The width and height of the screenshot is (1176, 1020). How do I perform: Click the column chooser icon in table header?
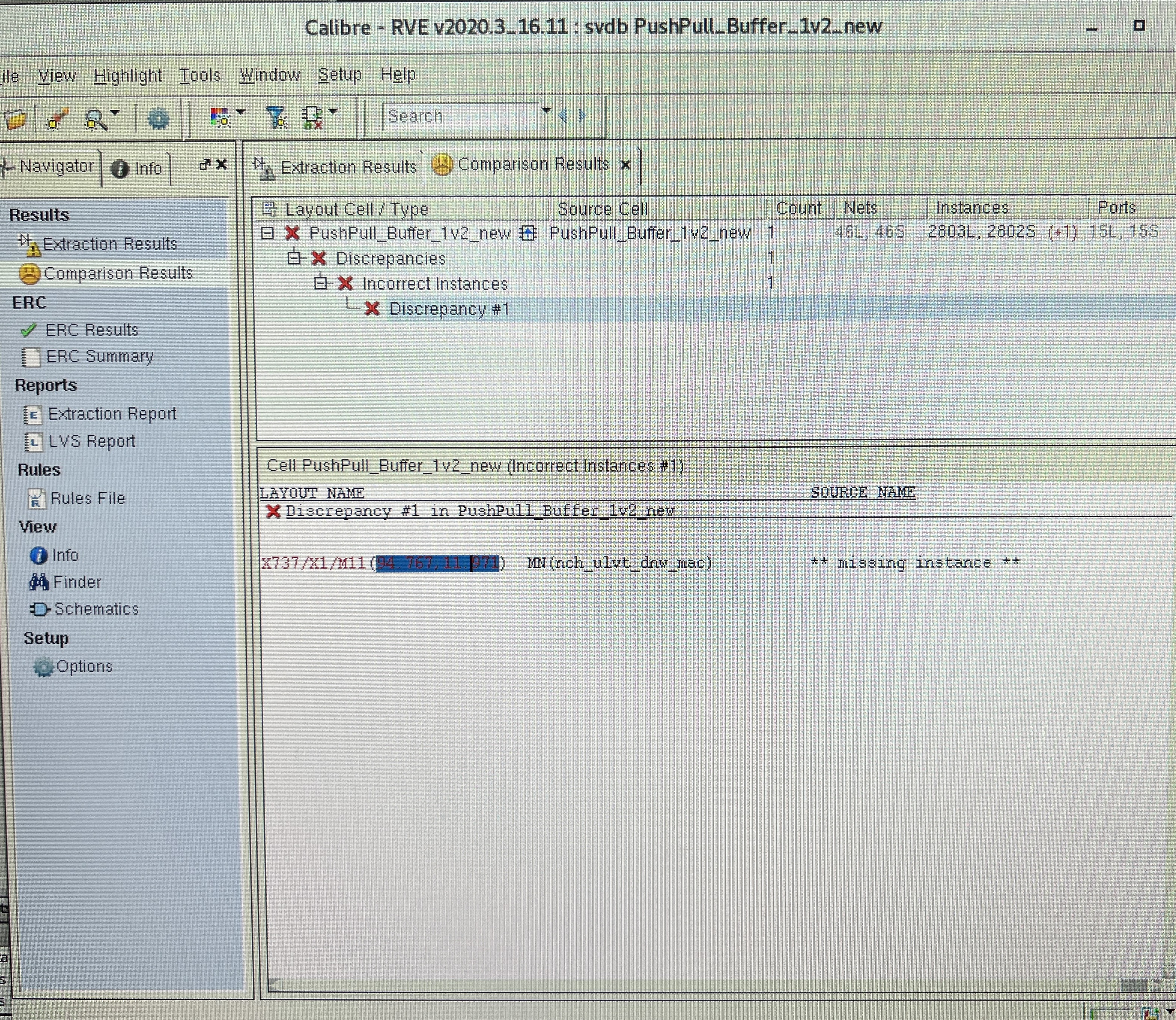point(269,210)
